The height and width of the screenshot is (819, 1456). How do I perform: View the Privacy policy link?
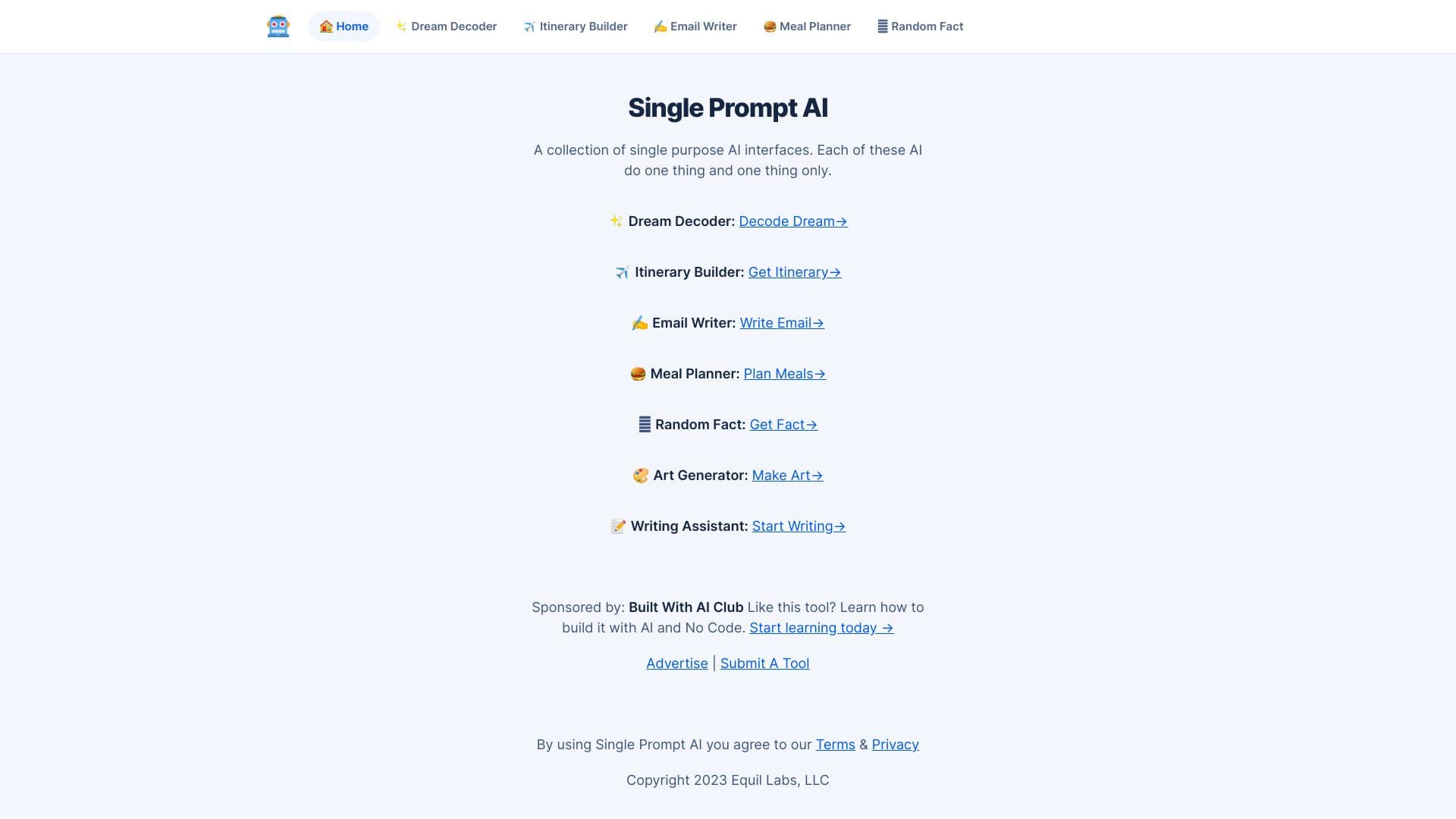coord(895,744)
